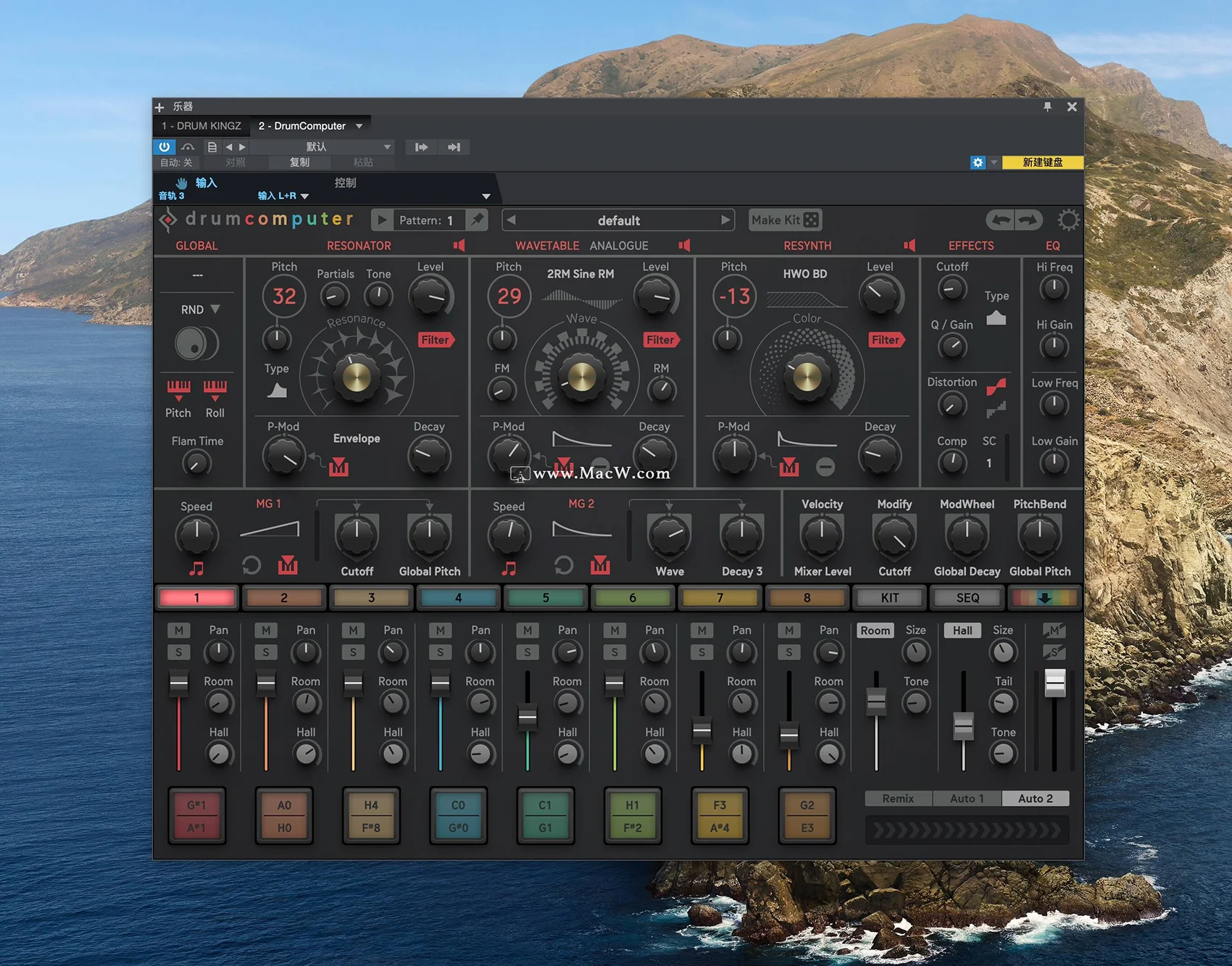Click the Resynth envelope minus icon
This screenshot has height=966, width=1232.
pyautogui.click(x=825, y=467)
